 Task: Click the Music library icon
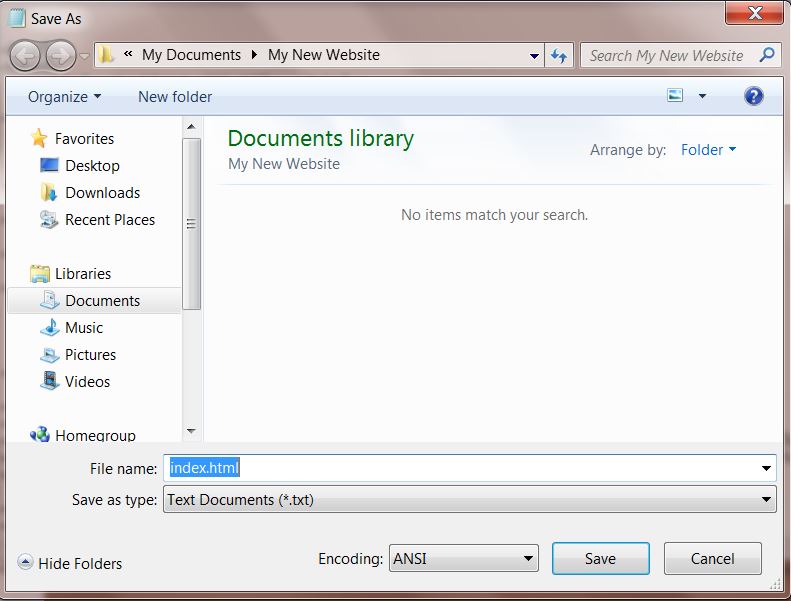(49, 327)
